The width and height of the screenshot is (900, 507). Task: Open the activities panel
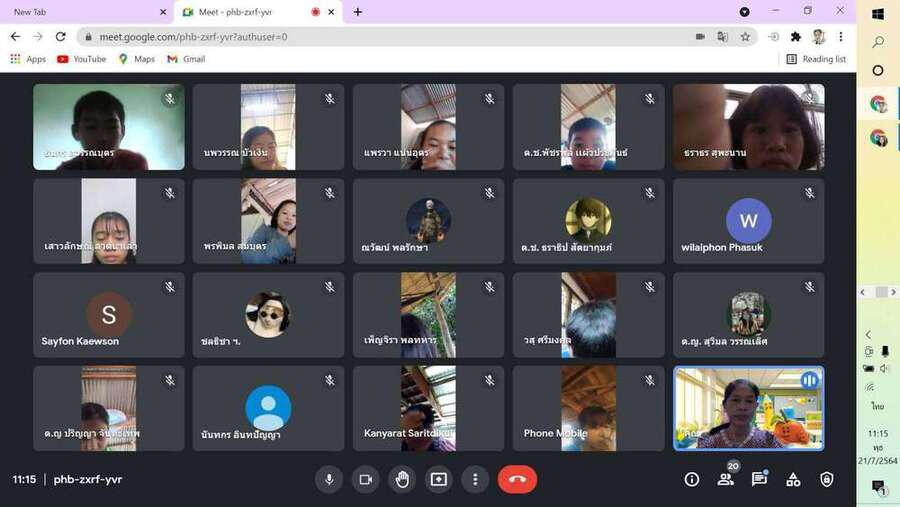click(793, 479)
